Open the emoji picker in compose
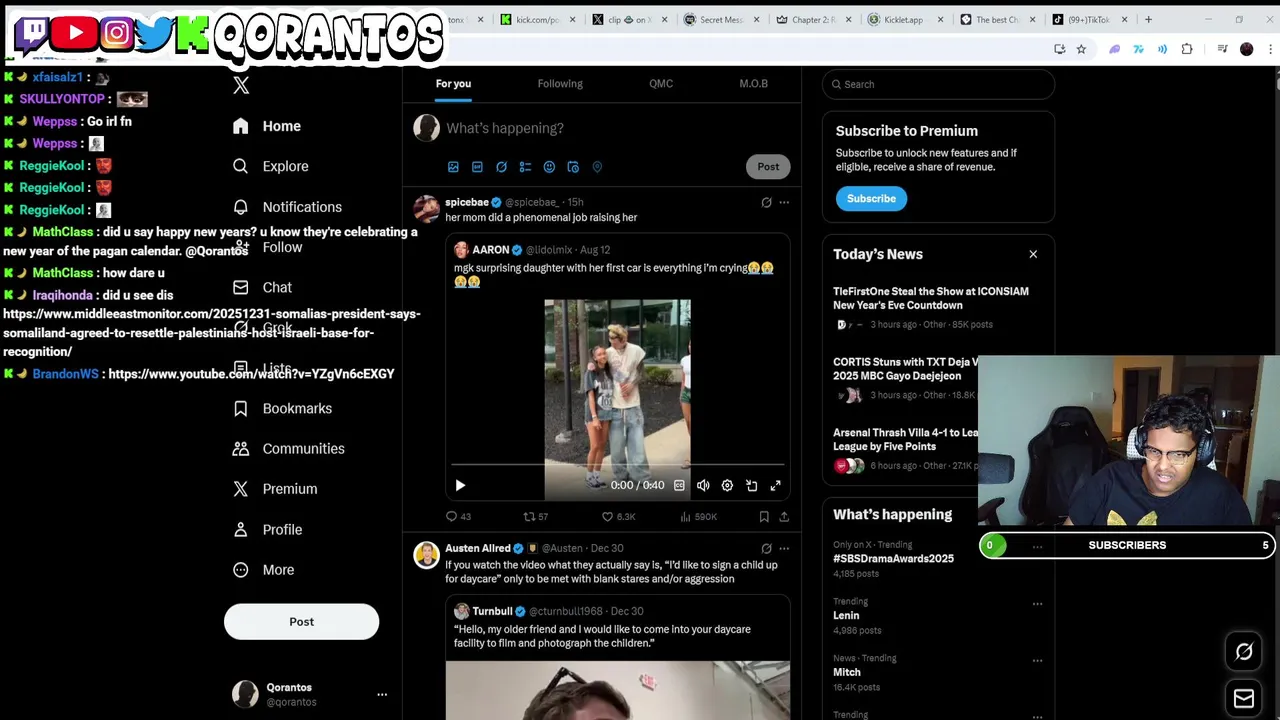 coord(549,167)
